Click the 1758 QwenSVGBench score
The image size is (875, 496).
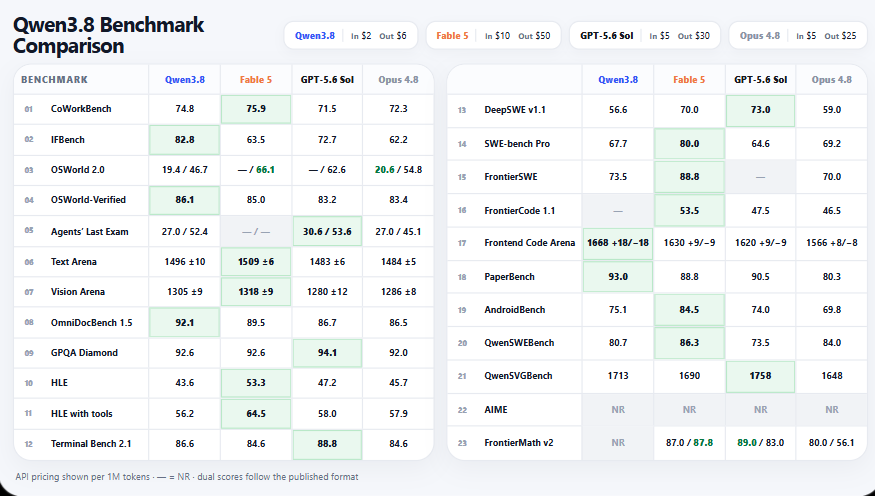(761, 375)
